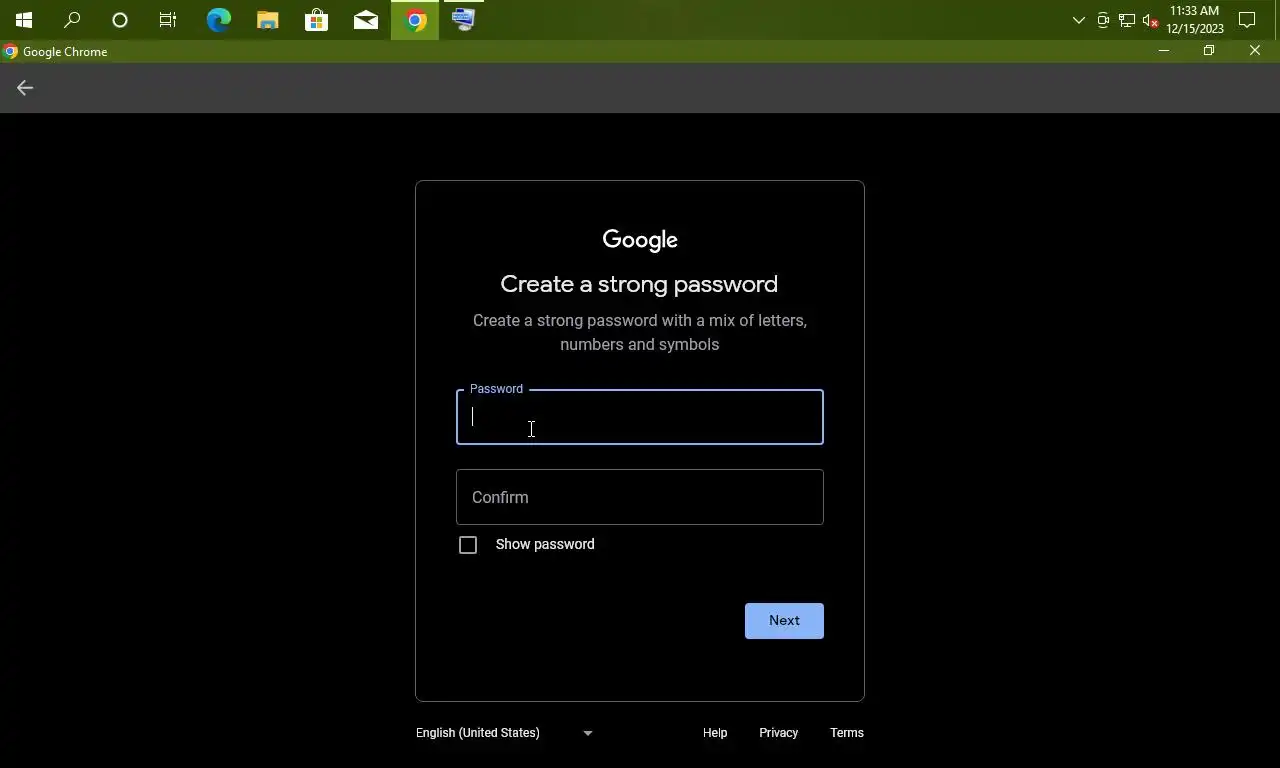Click the Chrome logo in the title bar
The image size is (1280, 768).
point(11,52)
